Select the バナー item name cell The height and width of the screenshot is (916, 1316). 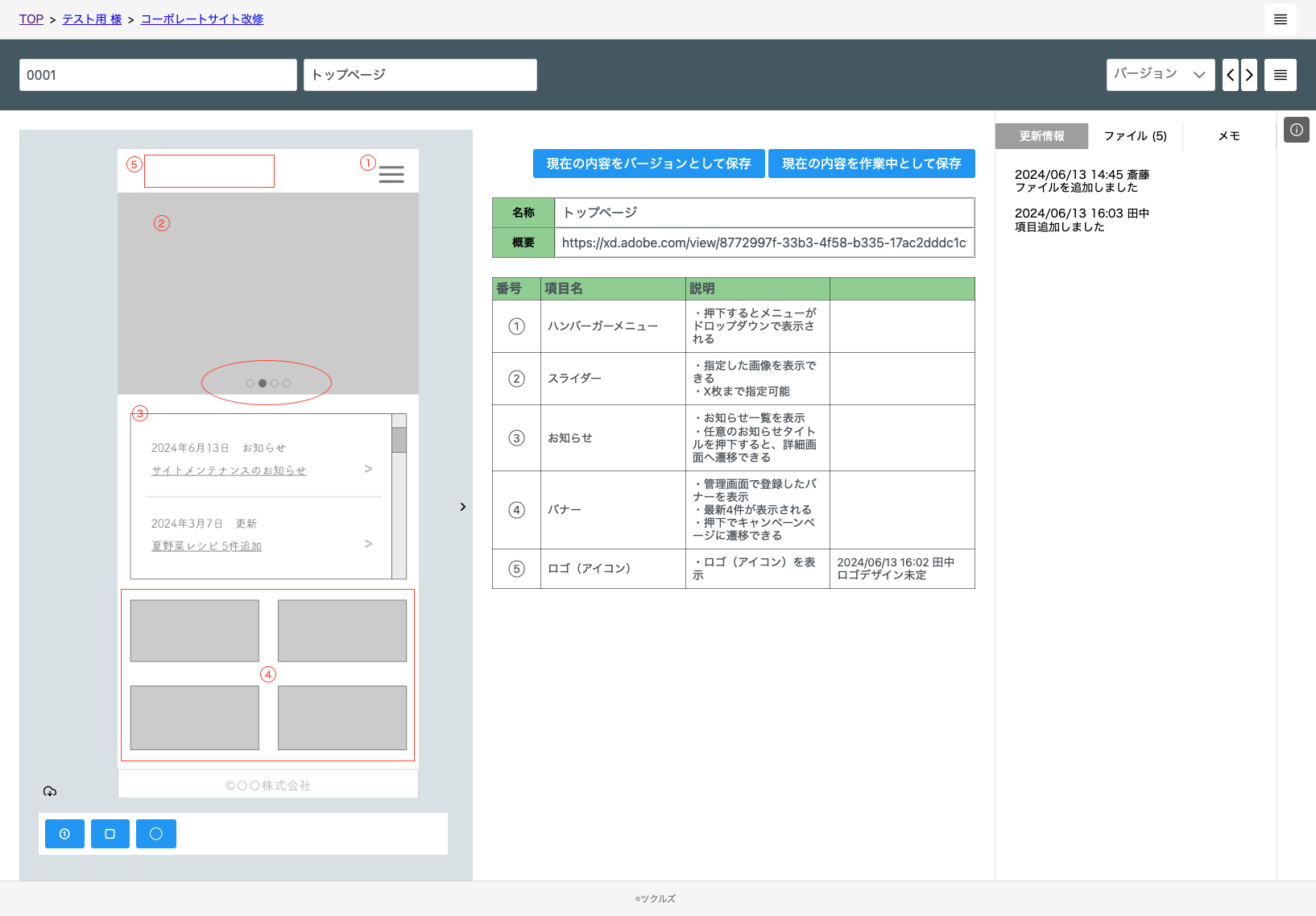(x=613, y=510)
